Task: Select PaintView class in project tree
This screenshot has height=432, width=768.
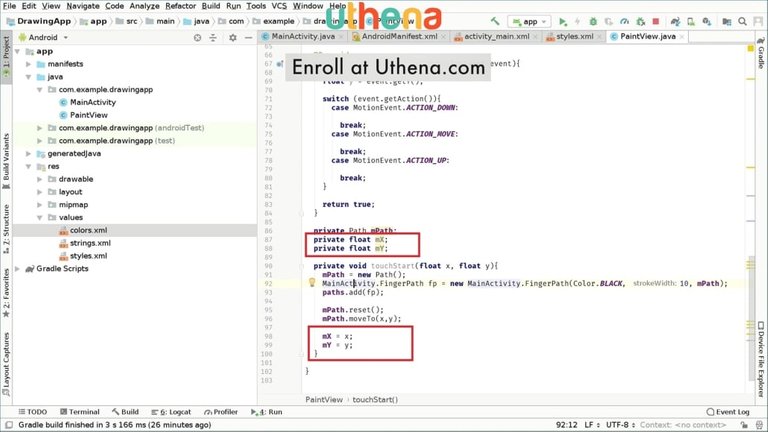Action: point(89,115)
